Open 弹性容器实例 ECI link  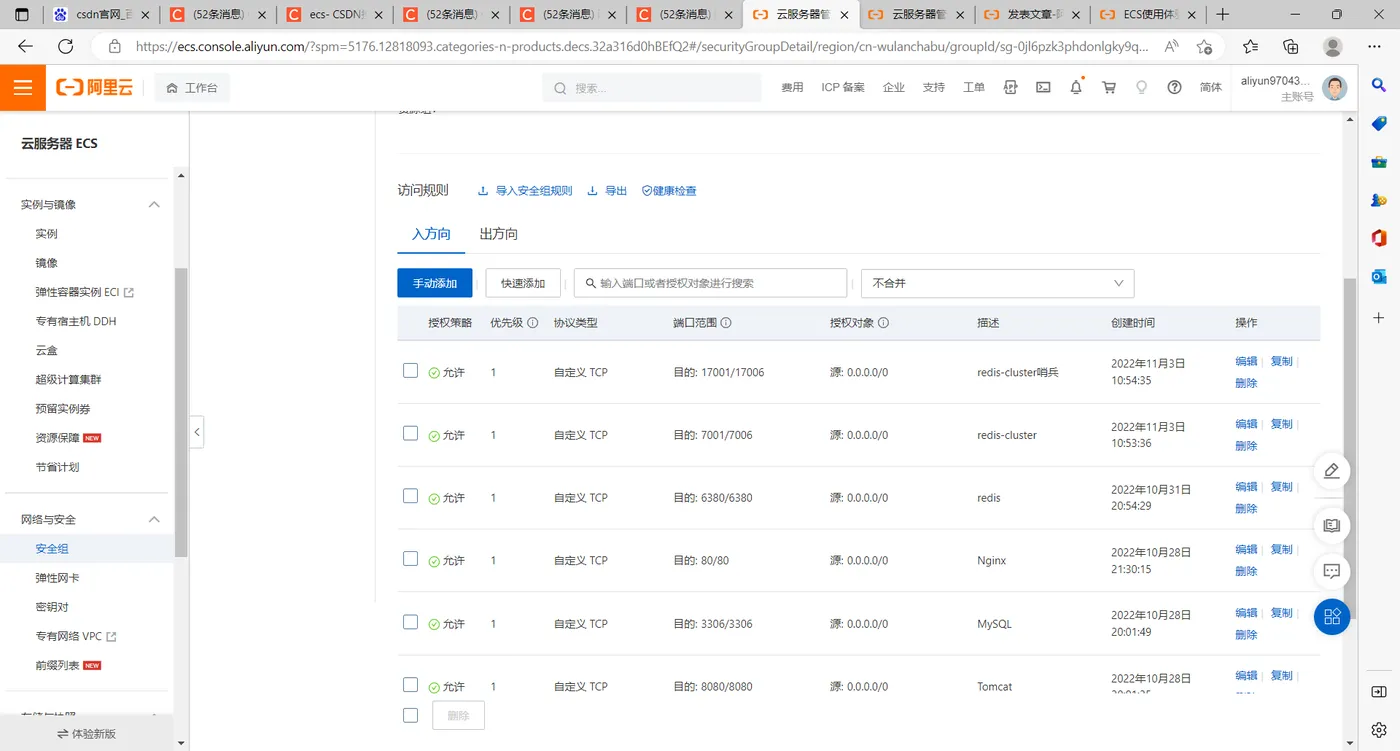[84, 292]
